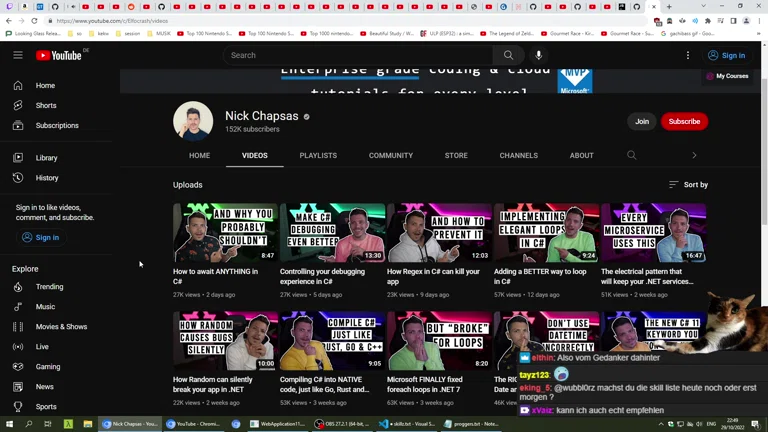The width and height of the screenshot is (768, 432).
Task: Switch to the COMMUNITY tab
Action: 390,155
